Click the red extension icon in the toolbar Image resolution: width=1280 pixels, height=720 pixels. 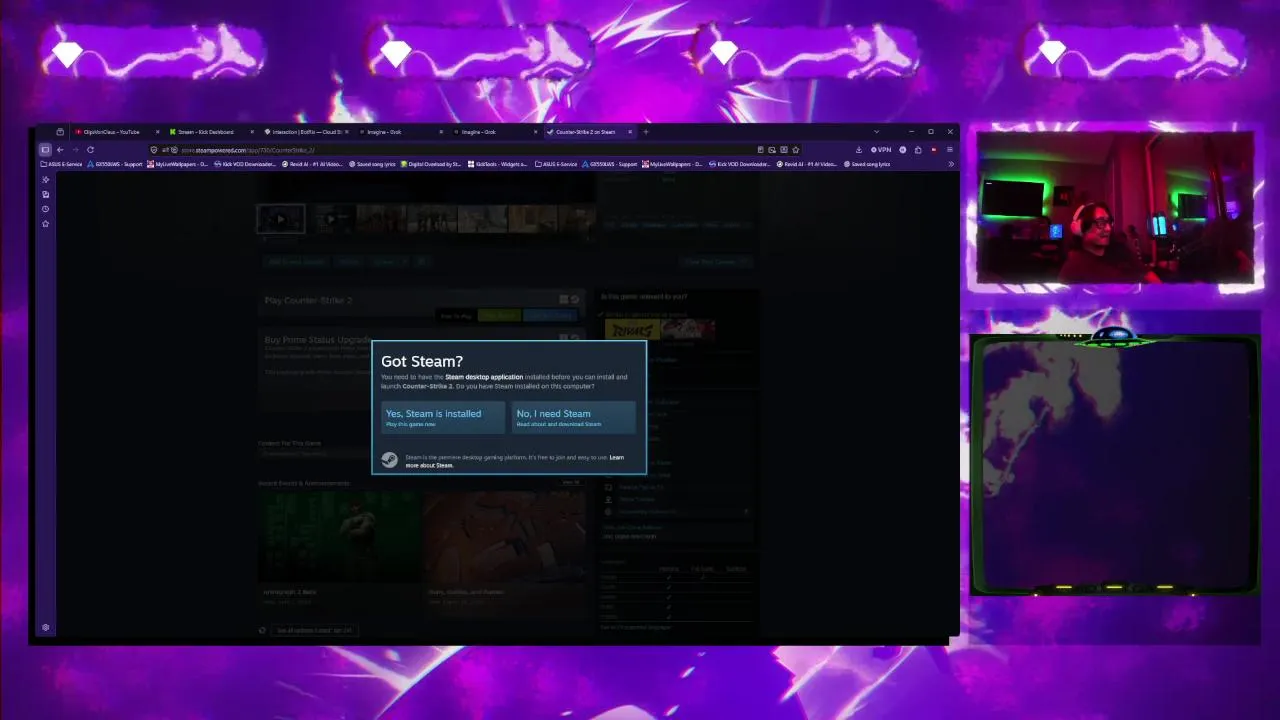[x=934, y=150]
